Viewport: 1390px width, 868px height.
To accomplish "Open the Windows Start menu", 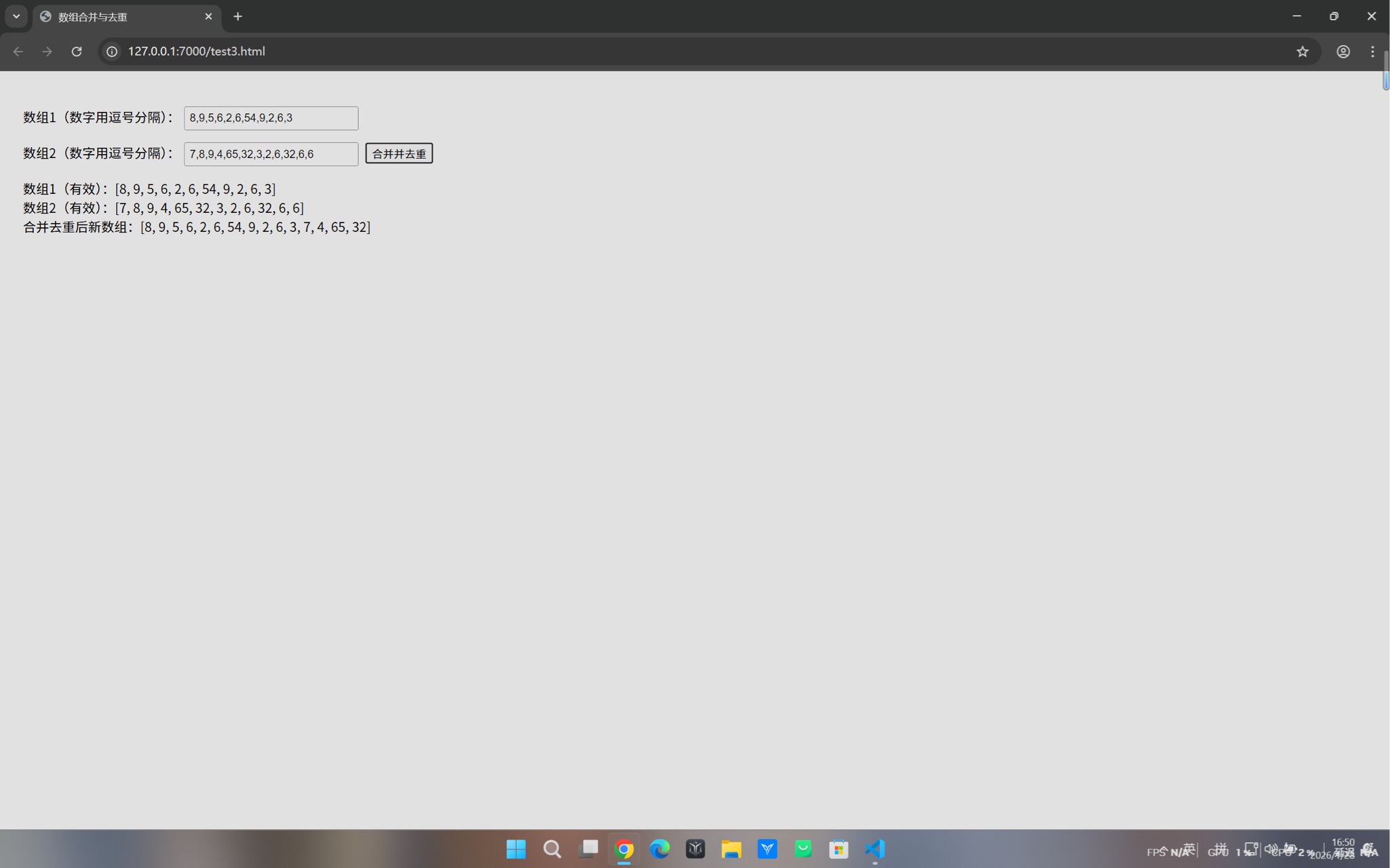I will click(516, 849).
